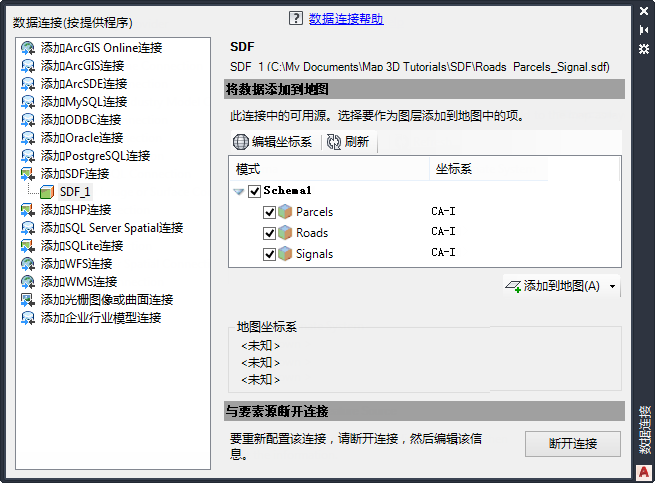Select the 添加SHP连接 entry
Image resolution: width=655 pixels, height=483 pixels.
(76, 210)
